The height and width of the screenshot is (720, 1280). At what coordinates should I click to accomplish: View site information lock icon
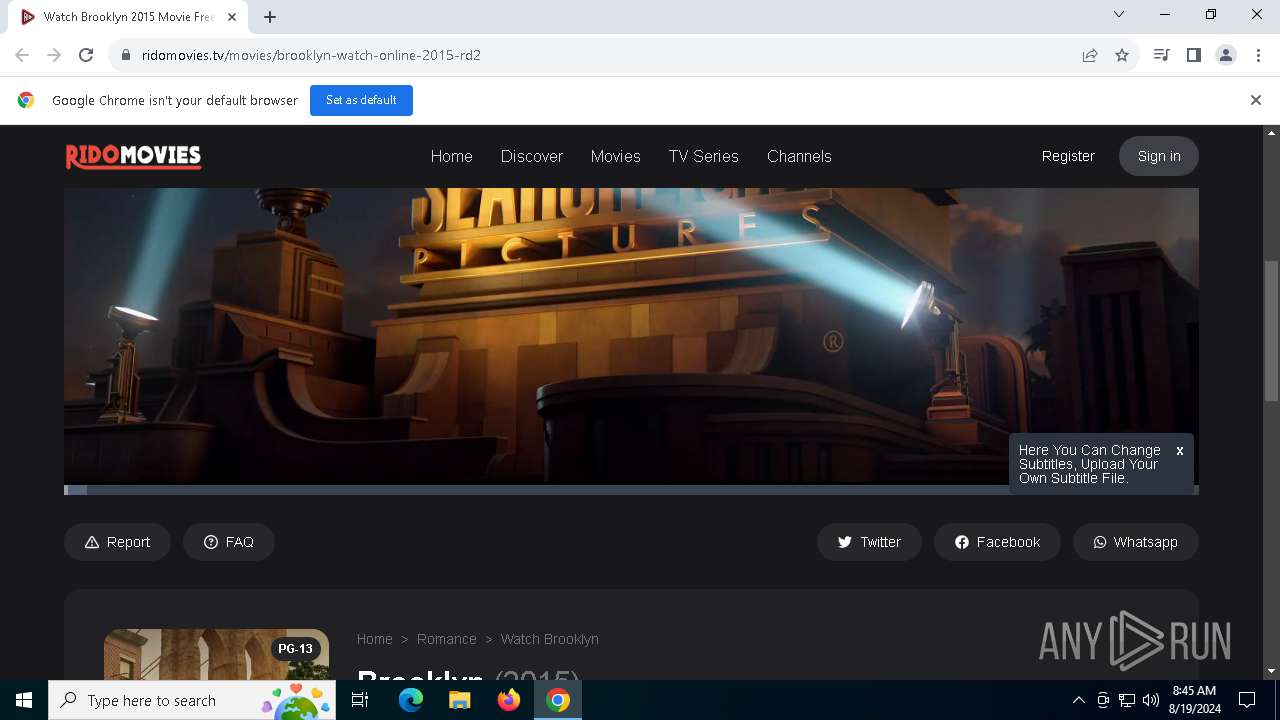coord(125,55)
